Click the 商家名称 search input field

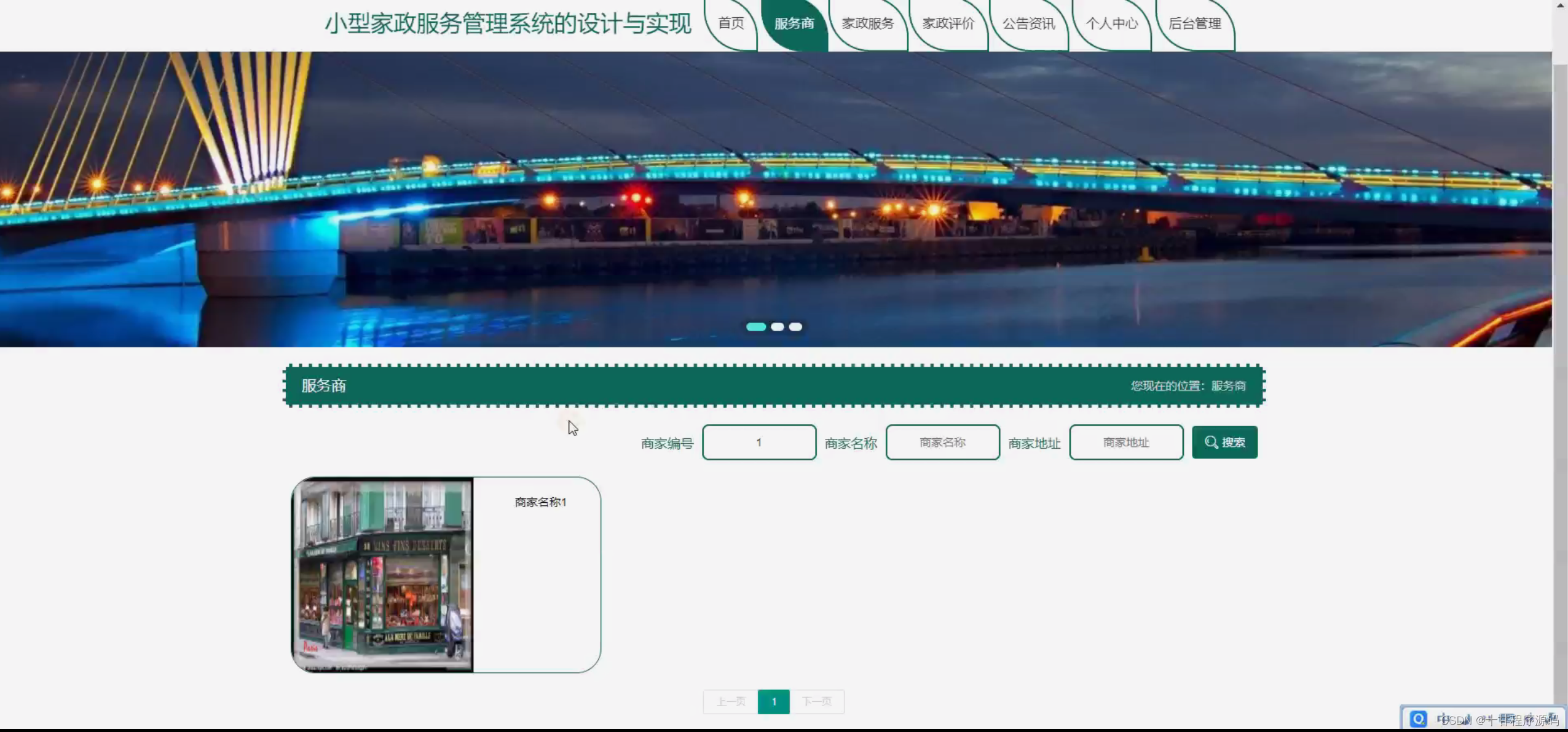click(942, 442)
